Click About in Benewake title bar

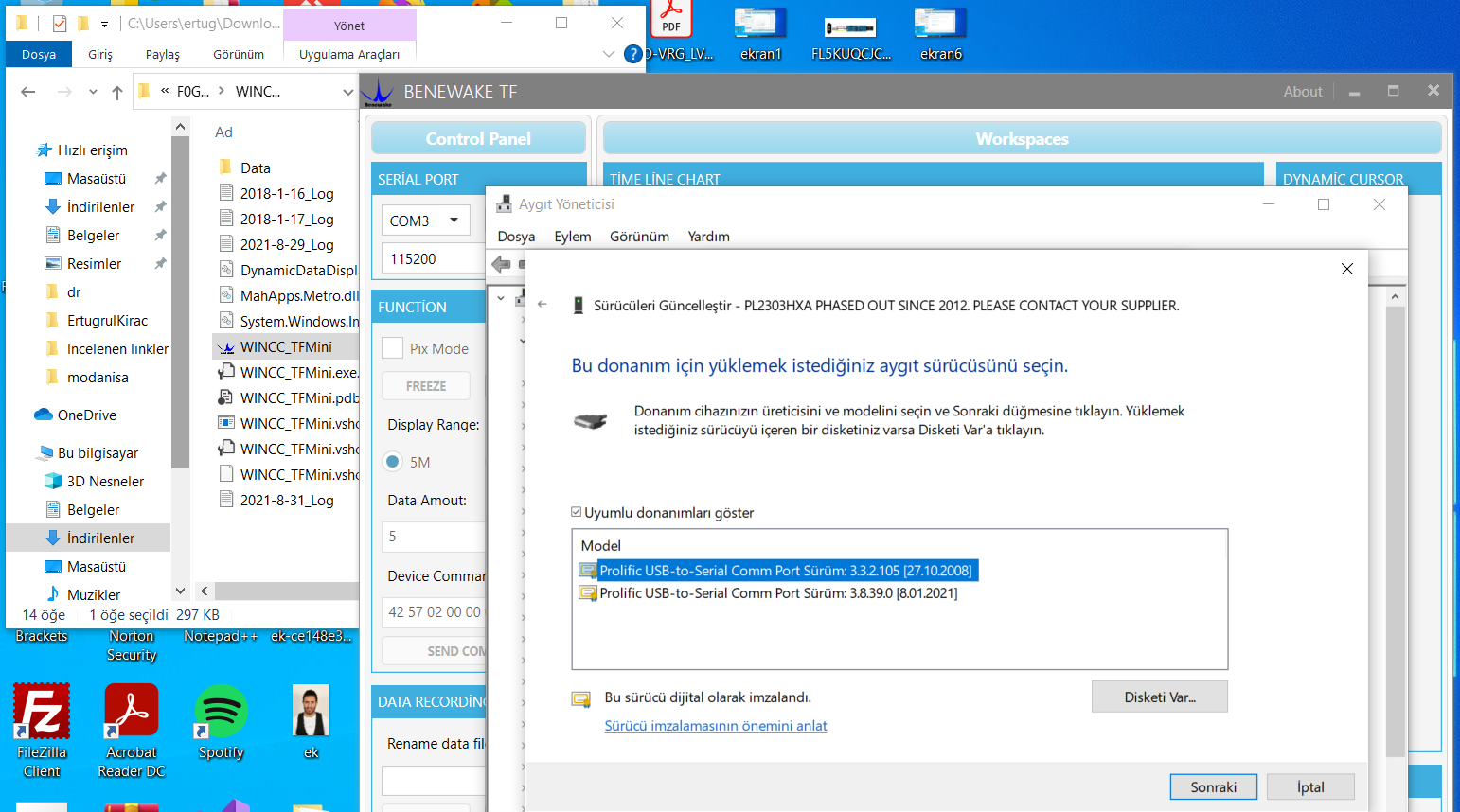(x=1303, y=92)
